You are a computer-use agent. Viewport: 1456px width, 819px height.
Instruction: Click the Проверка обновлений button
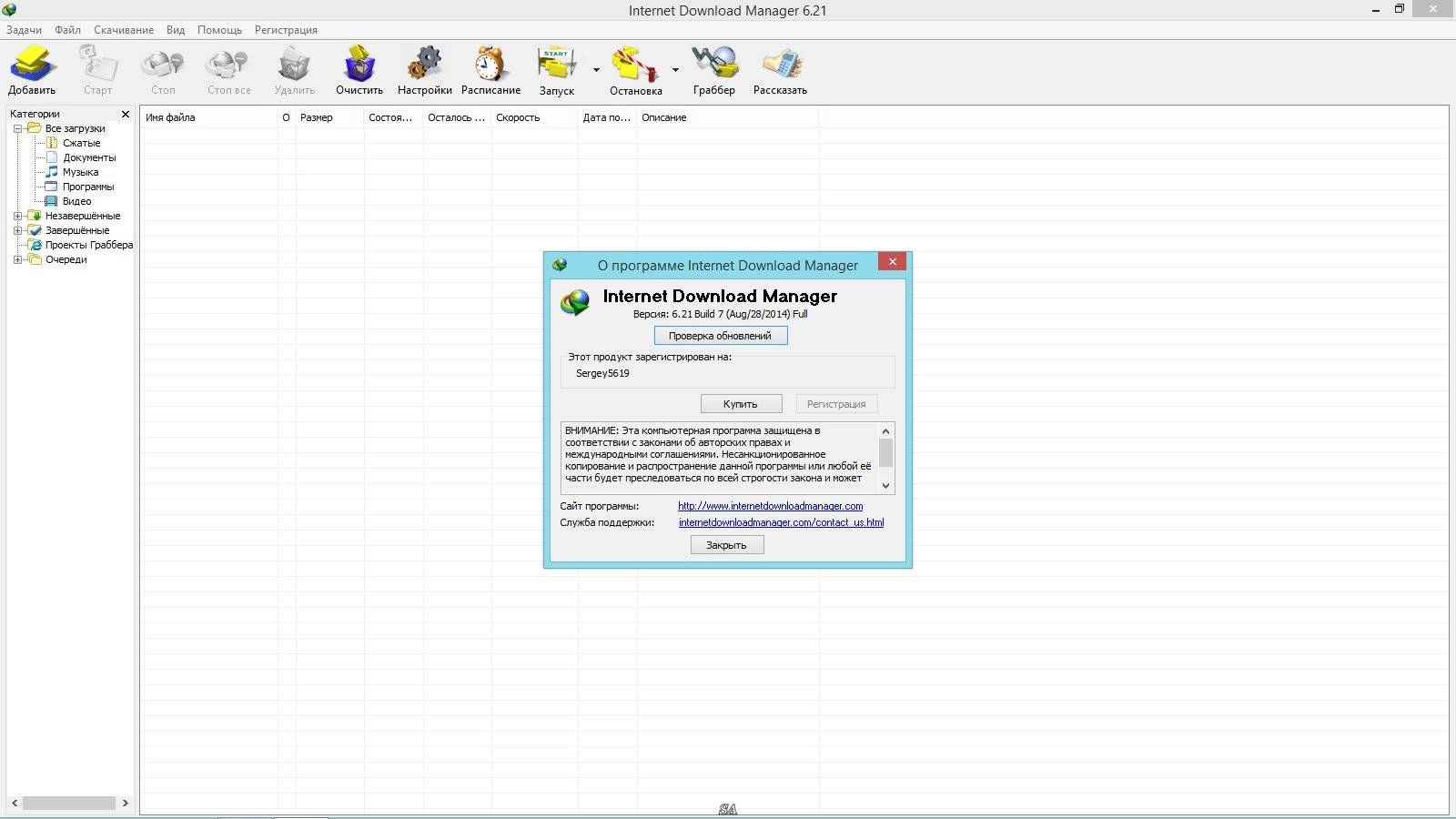point(720,336)
